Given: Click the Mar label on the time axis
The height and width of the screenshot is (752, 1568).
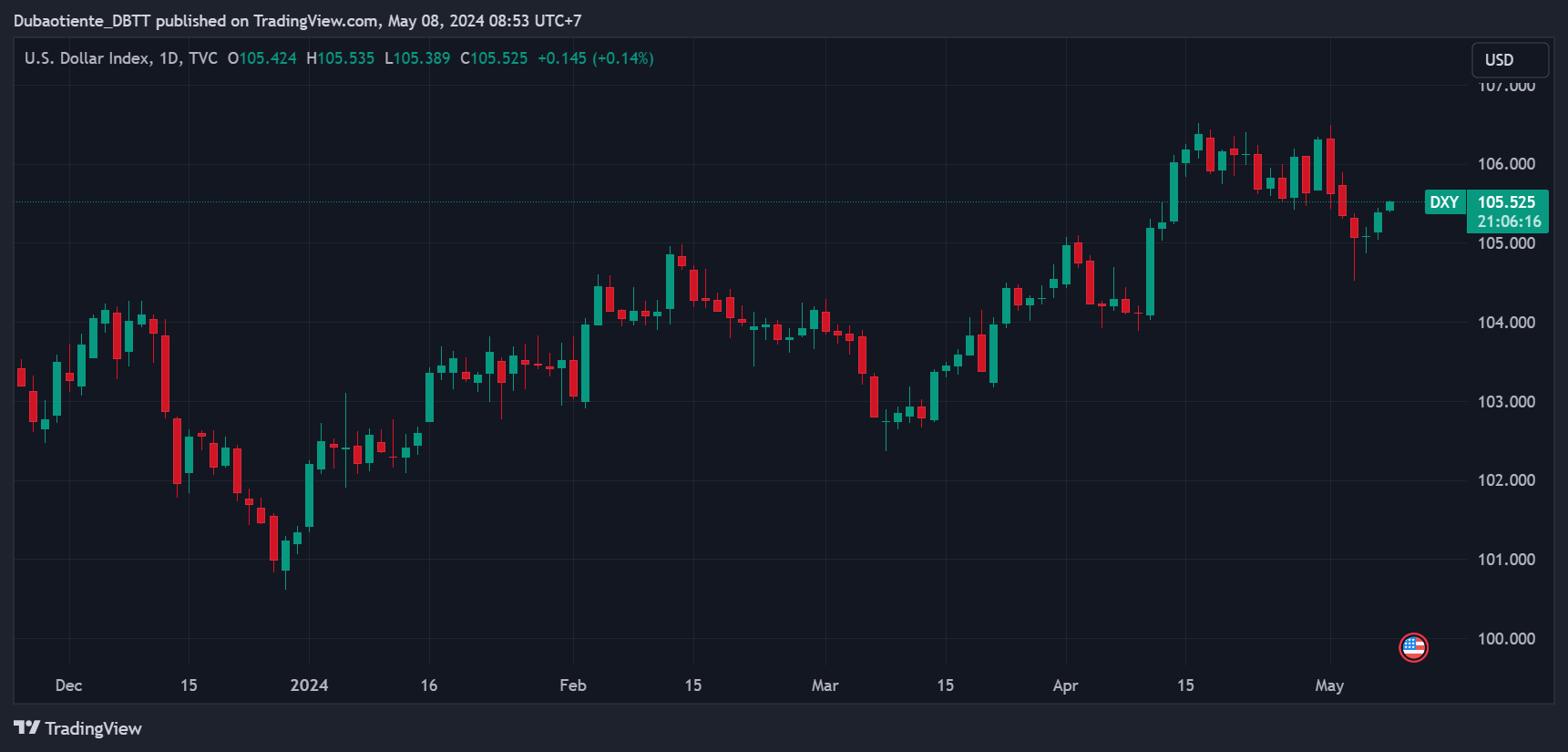Looking at the screenshot, I should 825,685.
